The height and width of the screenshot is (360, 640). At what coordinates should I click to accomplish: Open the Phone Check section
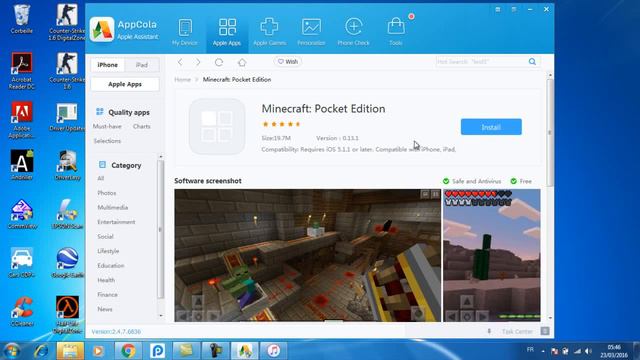click(353, 32)
